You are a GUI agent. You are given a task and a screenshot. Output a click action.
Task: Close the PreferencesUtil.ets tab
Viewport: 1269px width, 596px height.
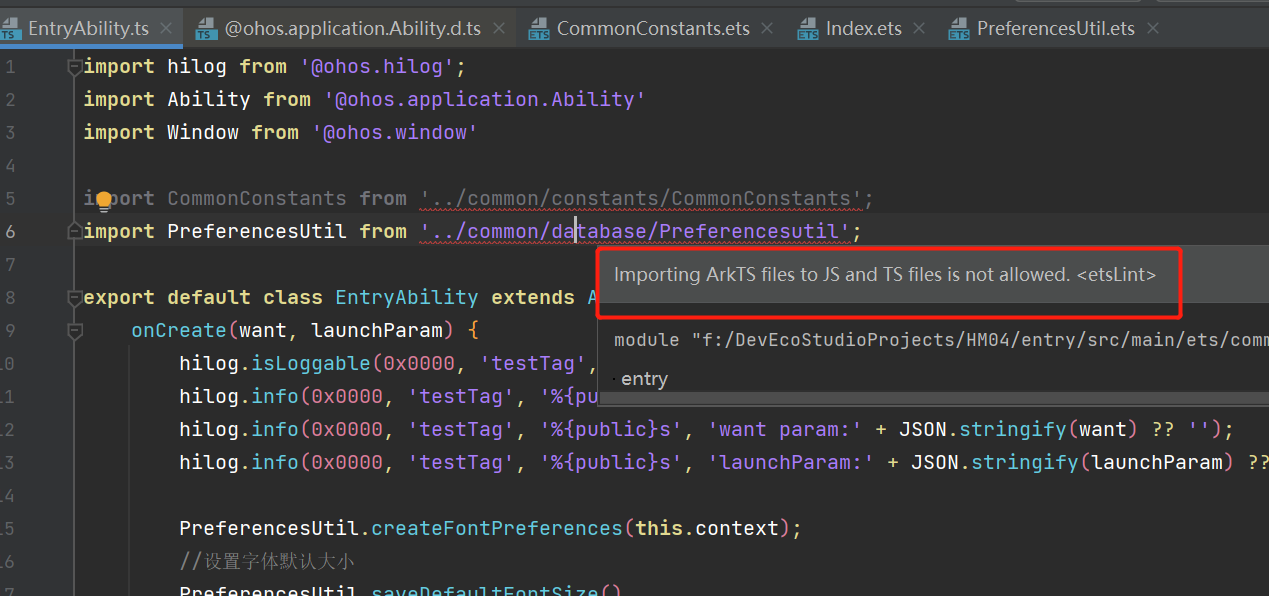click(1152, 29)
